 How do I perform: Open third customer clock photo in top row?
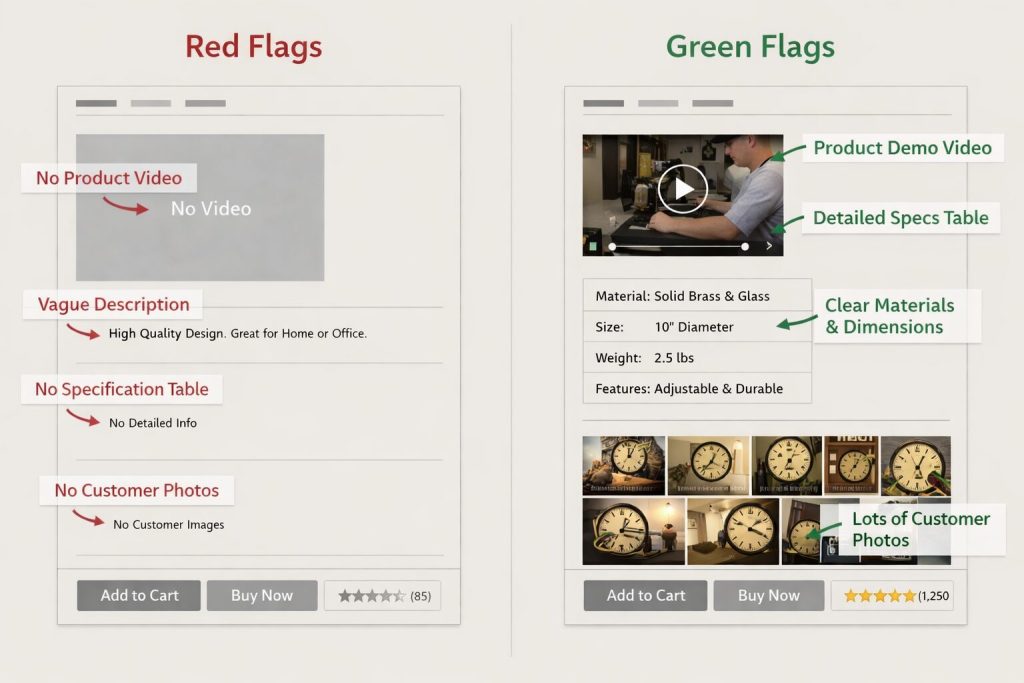click(787, 466)
